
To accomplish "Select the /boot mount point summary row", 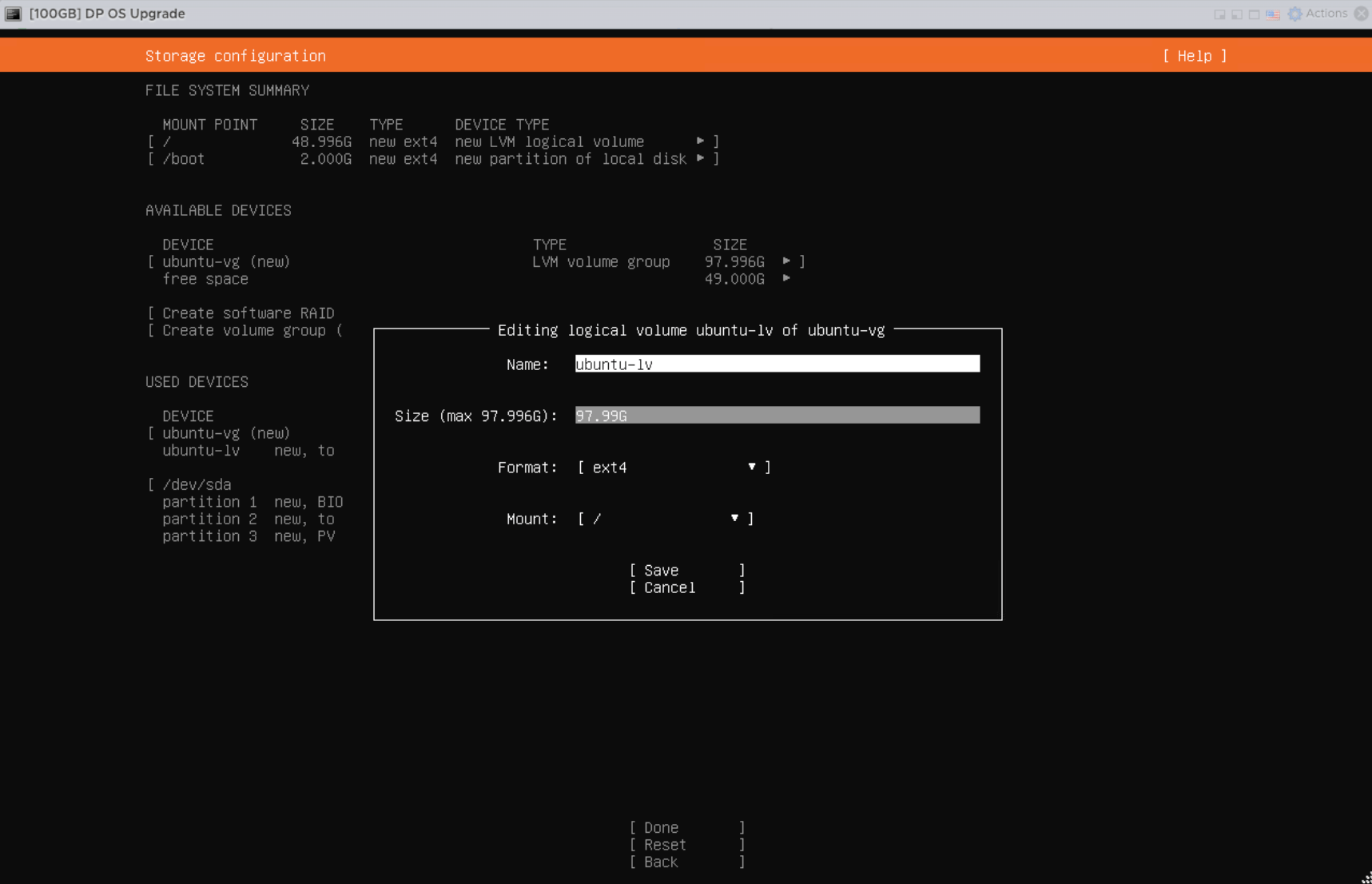I will 433,159.
